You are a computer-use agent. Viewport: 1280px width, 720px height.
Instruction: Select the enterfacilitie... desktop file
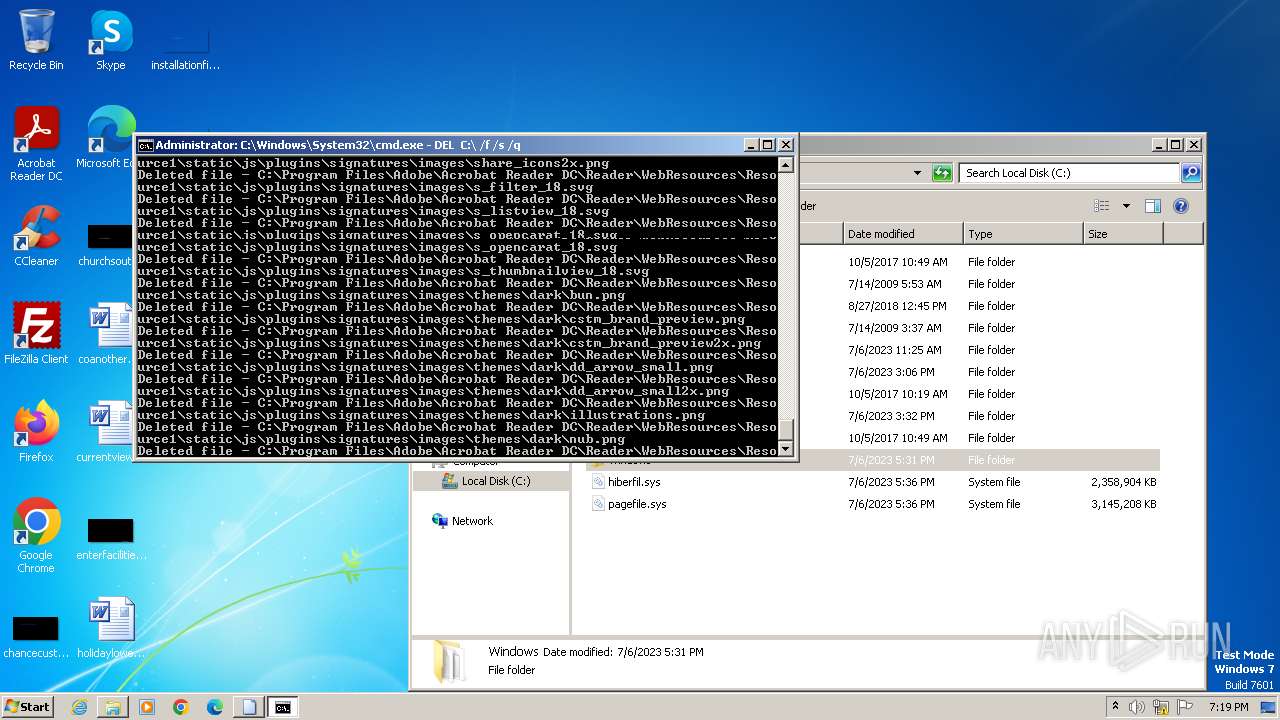coord(110,538)
